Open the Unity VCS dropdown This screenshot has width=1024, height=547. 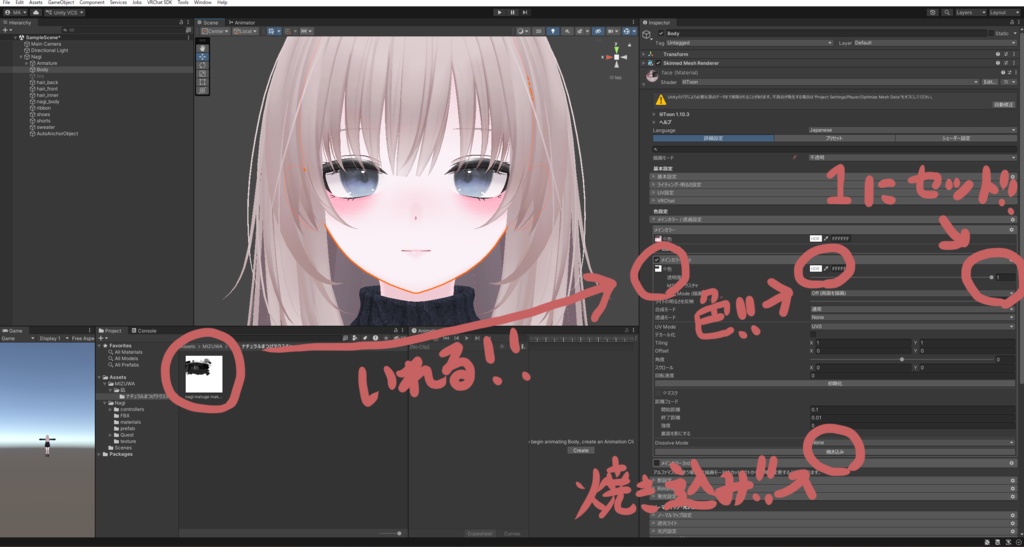64,12
